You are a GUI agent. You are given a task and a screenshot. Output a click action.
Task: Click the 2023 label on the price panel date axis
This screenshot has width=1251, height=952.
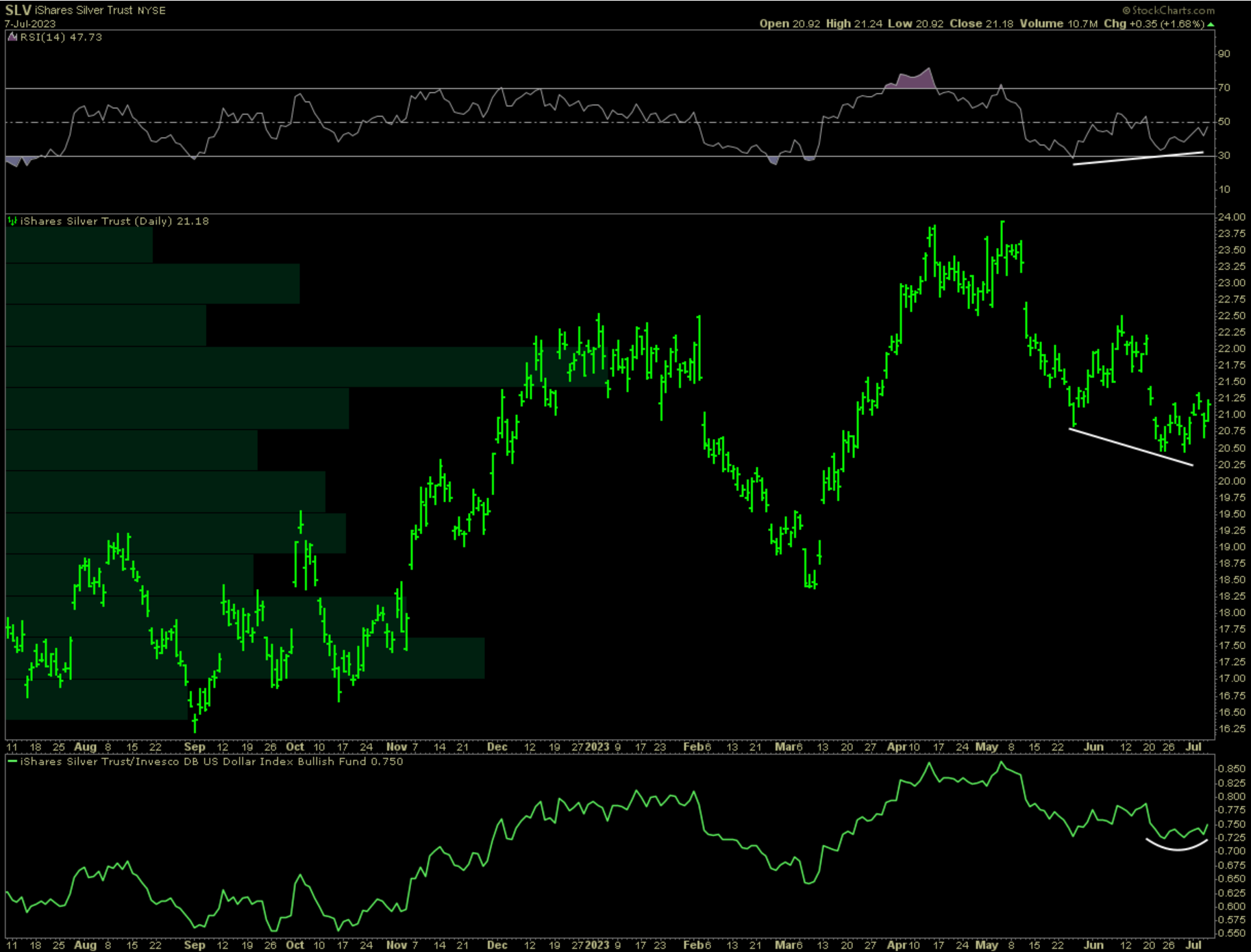[x=597, y=747]
